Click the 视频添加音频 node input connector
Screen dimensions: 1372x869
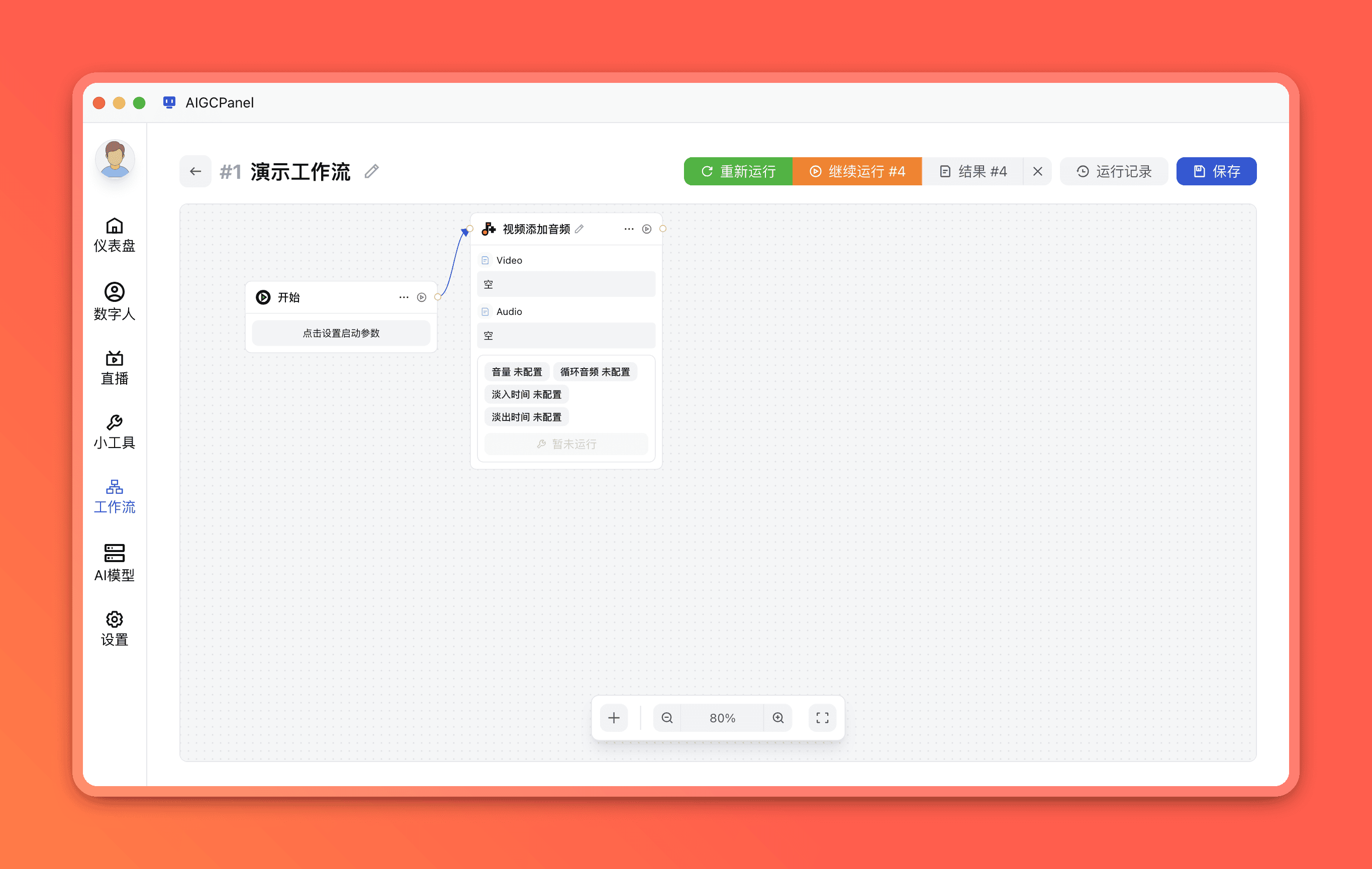tap(469, 229)
